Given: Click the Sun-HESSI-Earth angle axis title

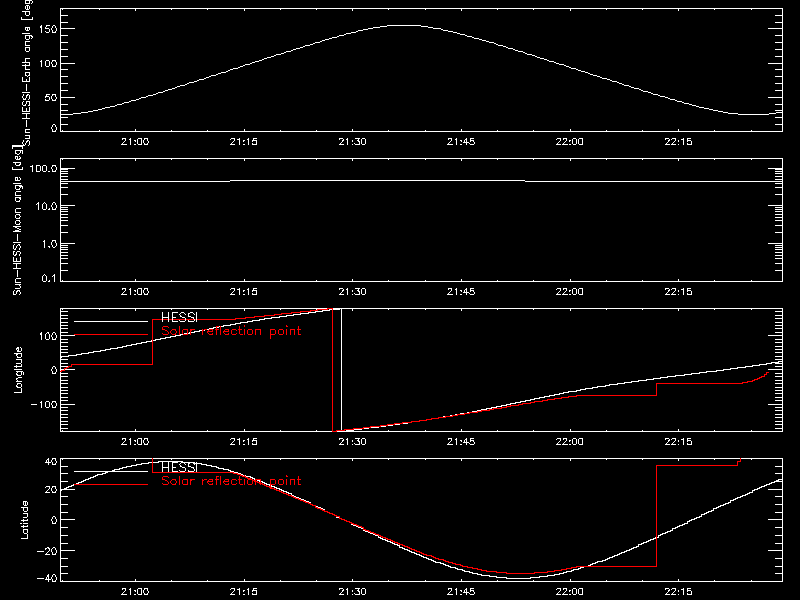Looking at the screenshot, I should (x=27, y=72).
